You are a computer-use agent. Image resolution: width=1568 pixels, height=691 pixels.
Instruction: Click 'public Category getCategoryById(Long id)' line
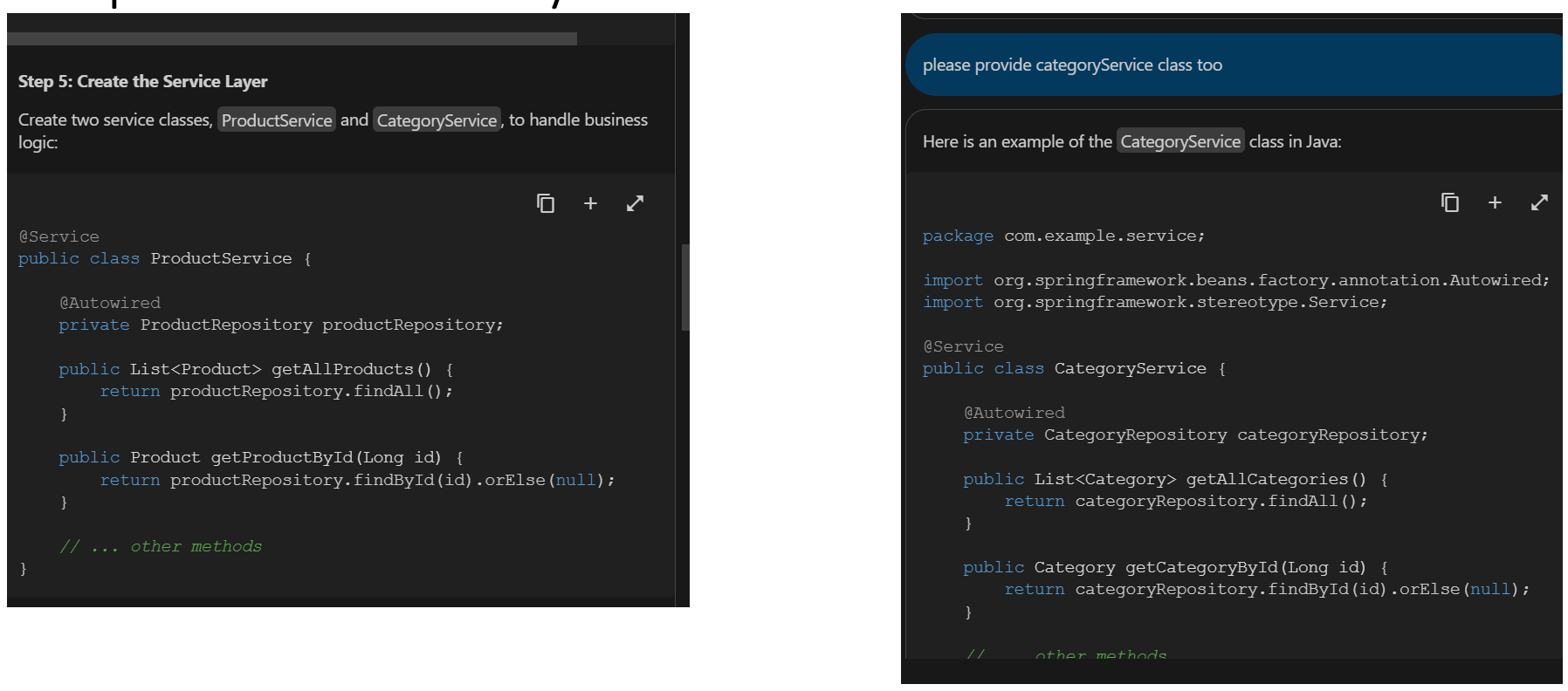point(1176,567)
